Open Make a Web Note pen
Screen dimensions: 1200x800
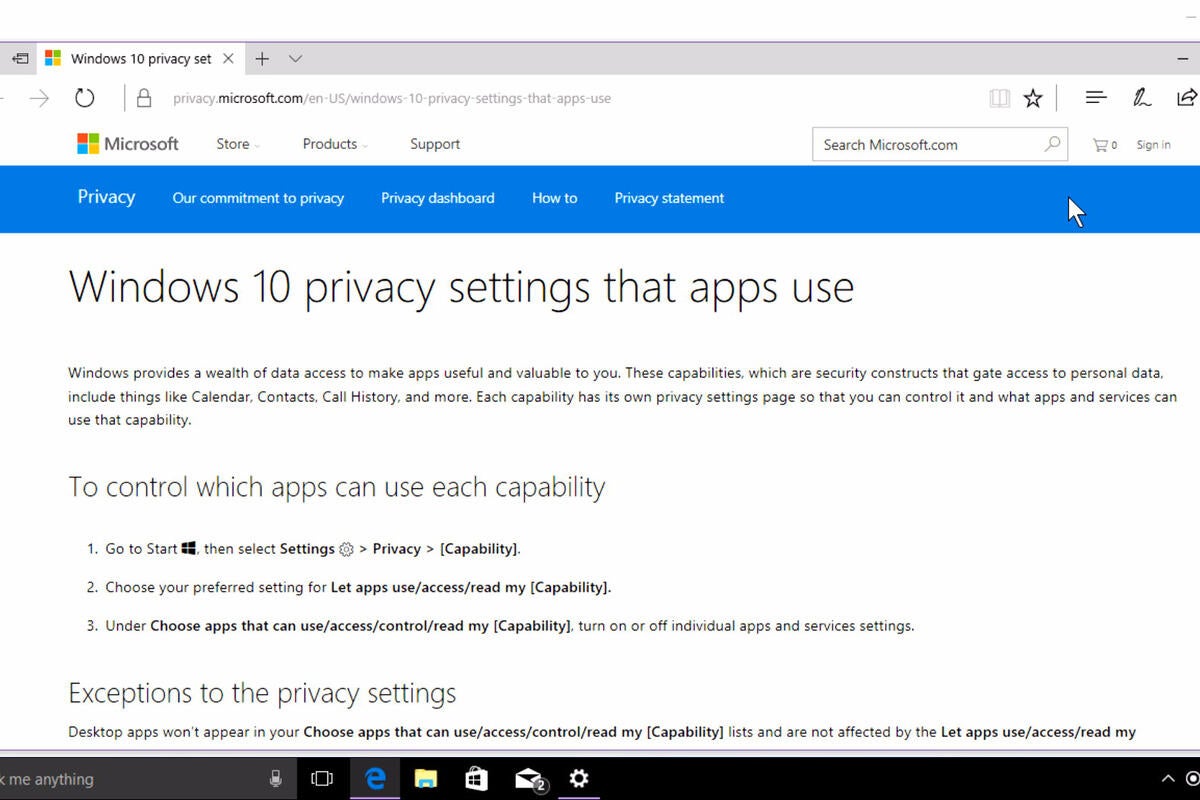(1141, 97)
